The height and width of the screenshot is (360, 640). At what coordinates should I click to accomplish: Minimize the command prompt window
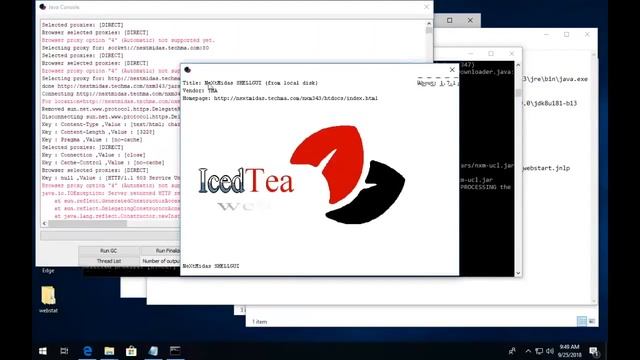tap(470, 53)
